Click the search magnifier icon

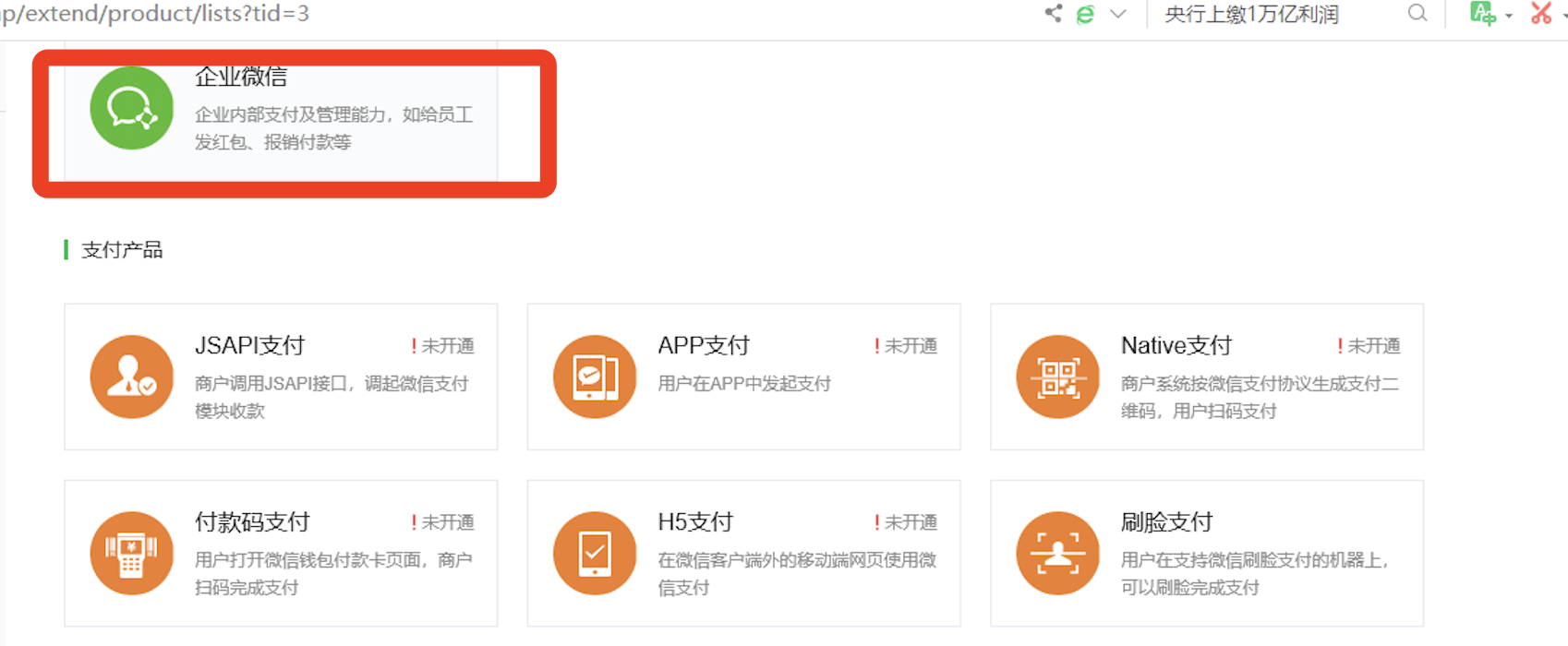(x=1417, y=13)
